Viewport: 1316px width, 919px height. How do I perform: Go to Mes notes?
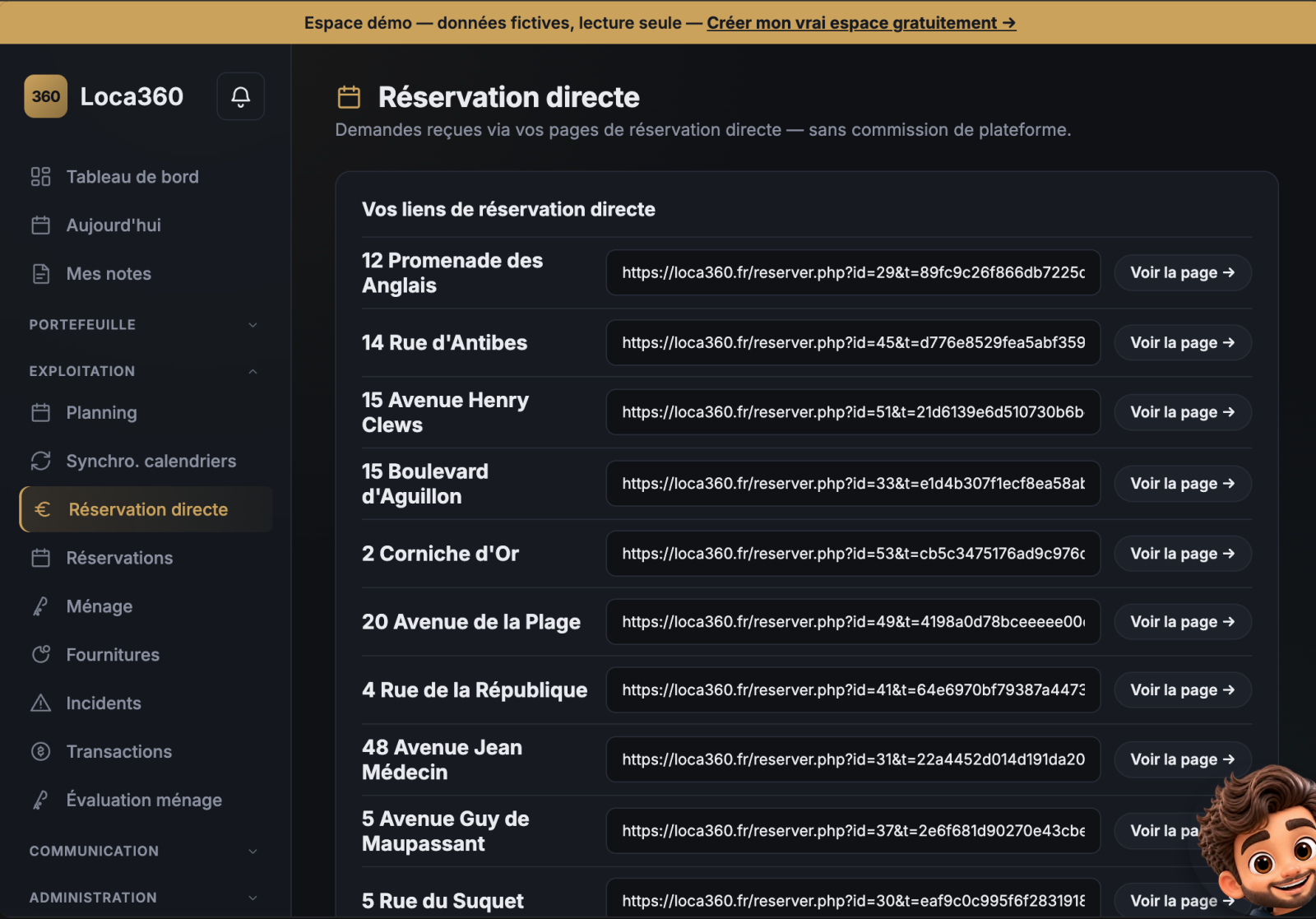(146, 274)
